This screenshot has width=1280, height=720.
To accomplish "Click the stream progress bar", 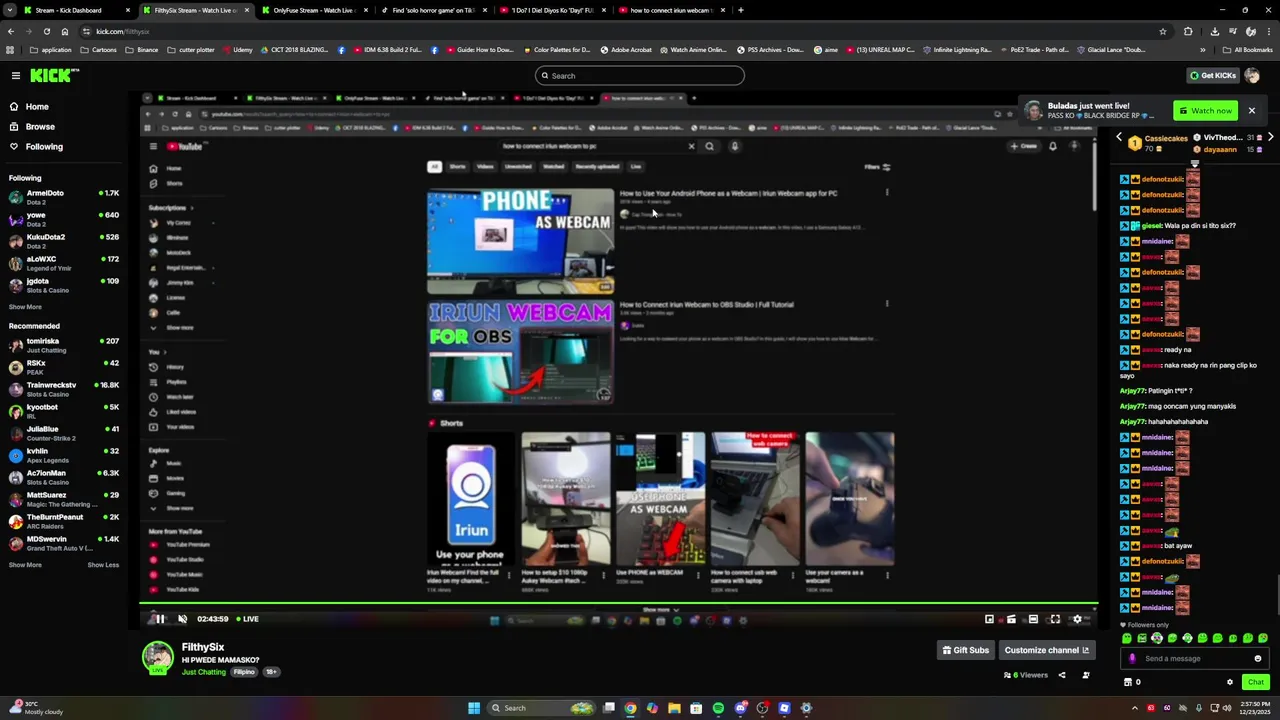I will coord(619,604).
